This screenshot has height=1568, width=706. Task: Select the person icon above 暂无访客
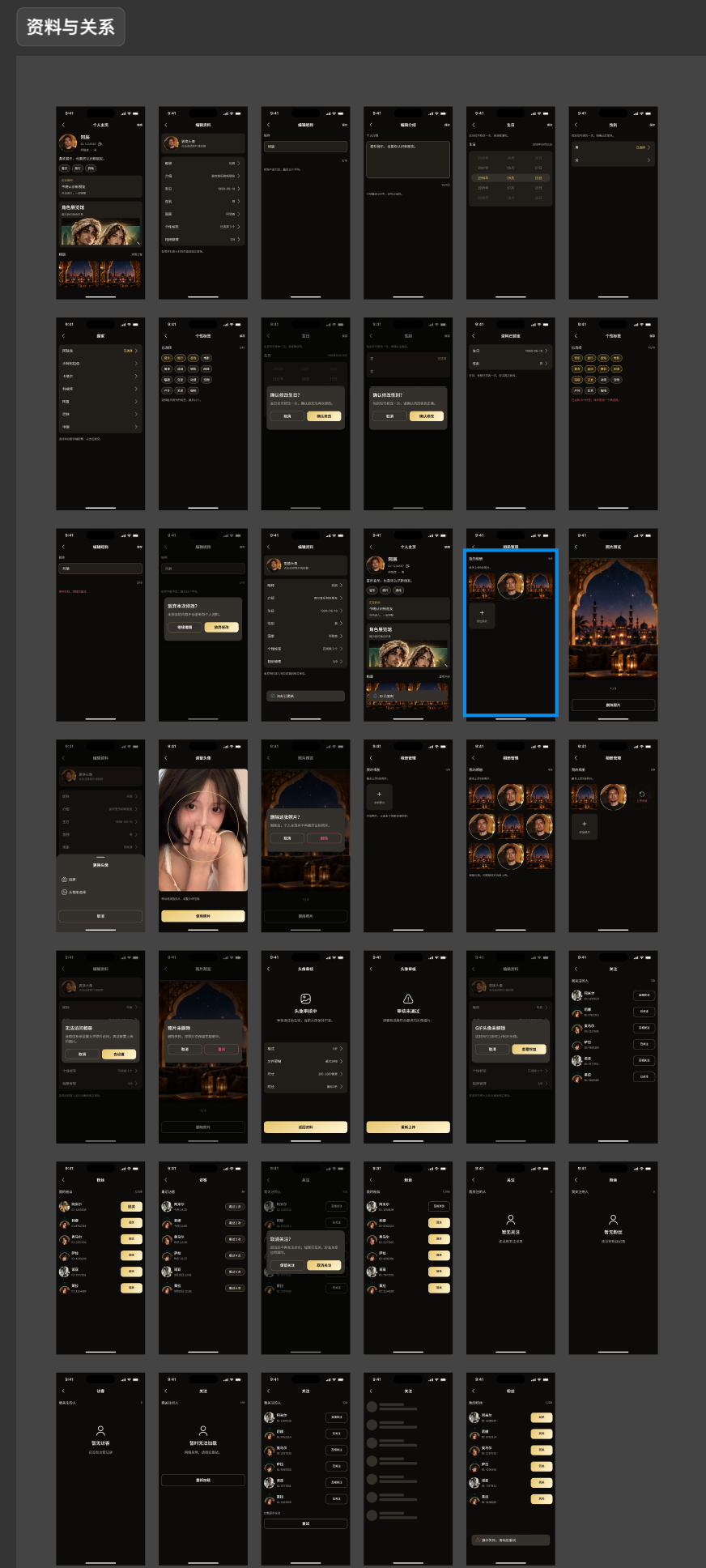click(100, 1430)
